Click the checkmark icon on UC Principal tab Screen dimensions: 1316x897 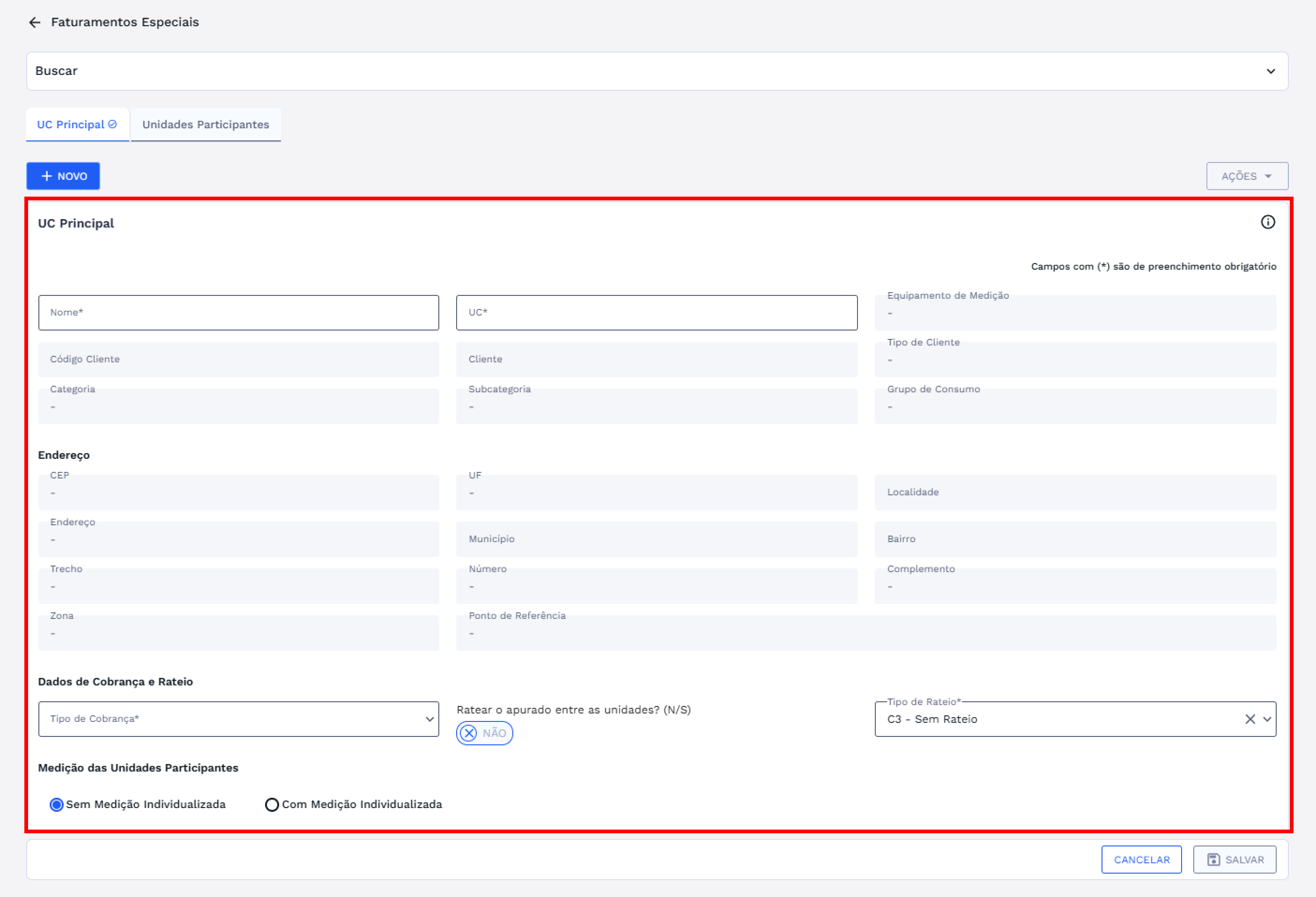tap(113, 124)
